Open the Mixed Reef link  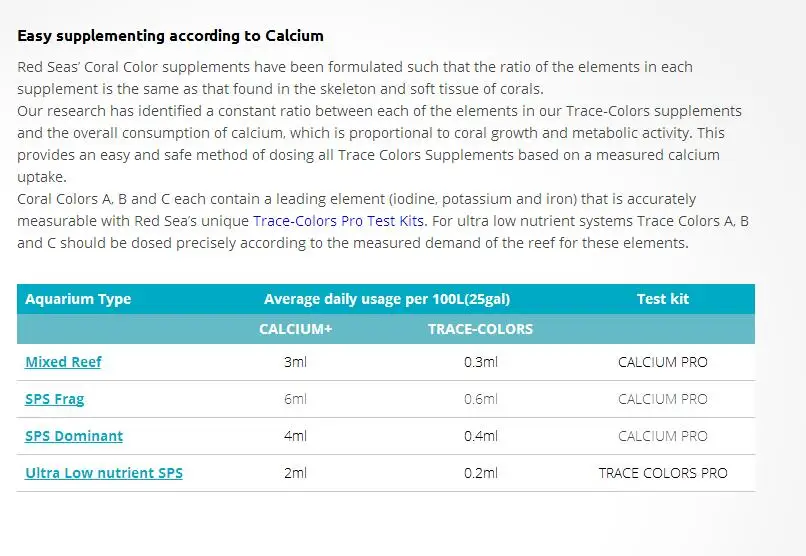coord(63,362)
